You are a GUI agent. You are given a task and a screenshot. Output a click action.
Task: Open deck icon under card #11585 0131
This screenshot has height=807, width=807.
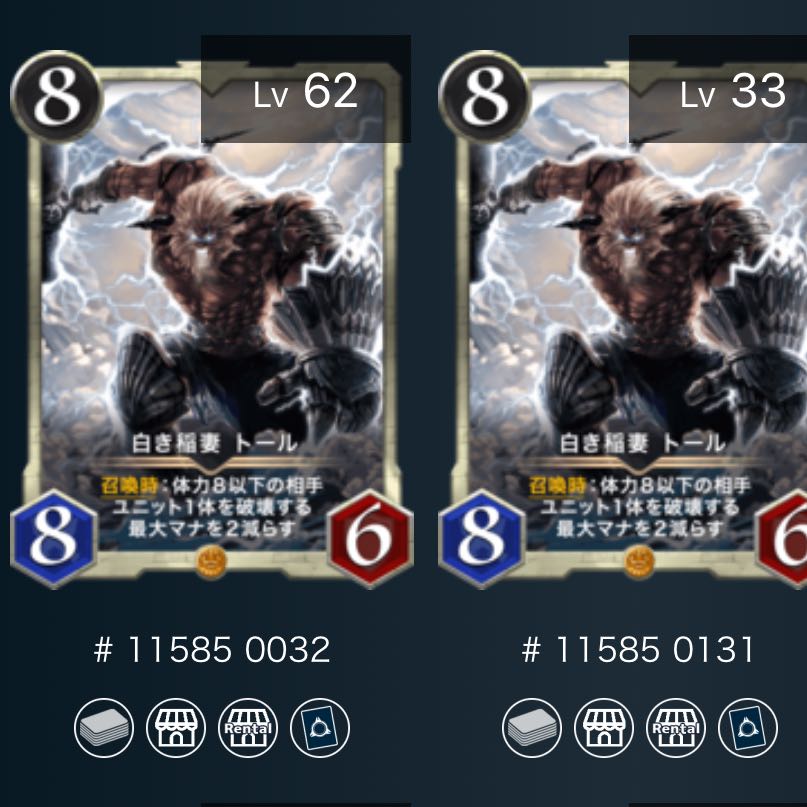pyautogui.click(x=532, y=728)
